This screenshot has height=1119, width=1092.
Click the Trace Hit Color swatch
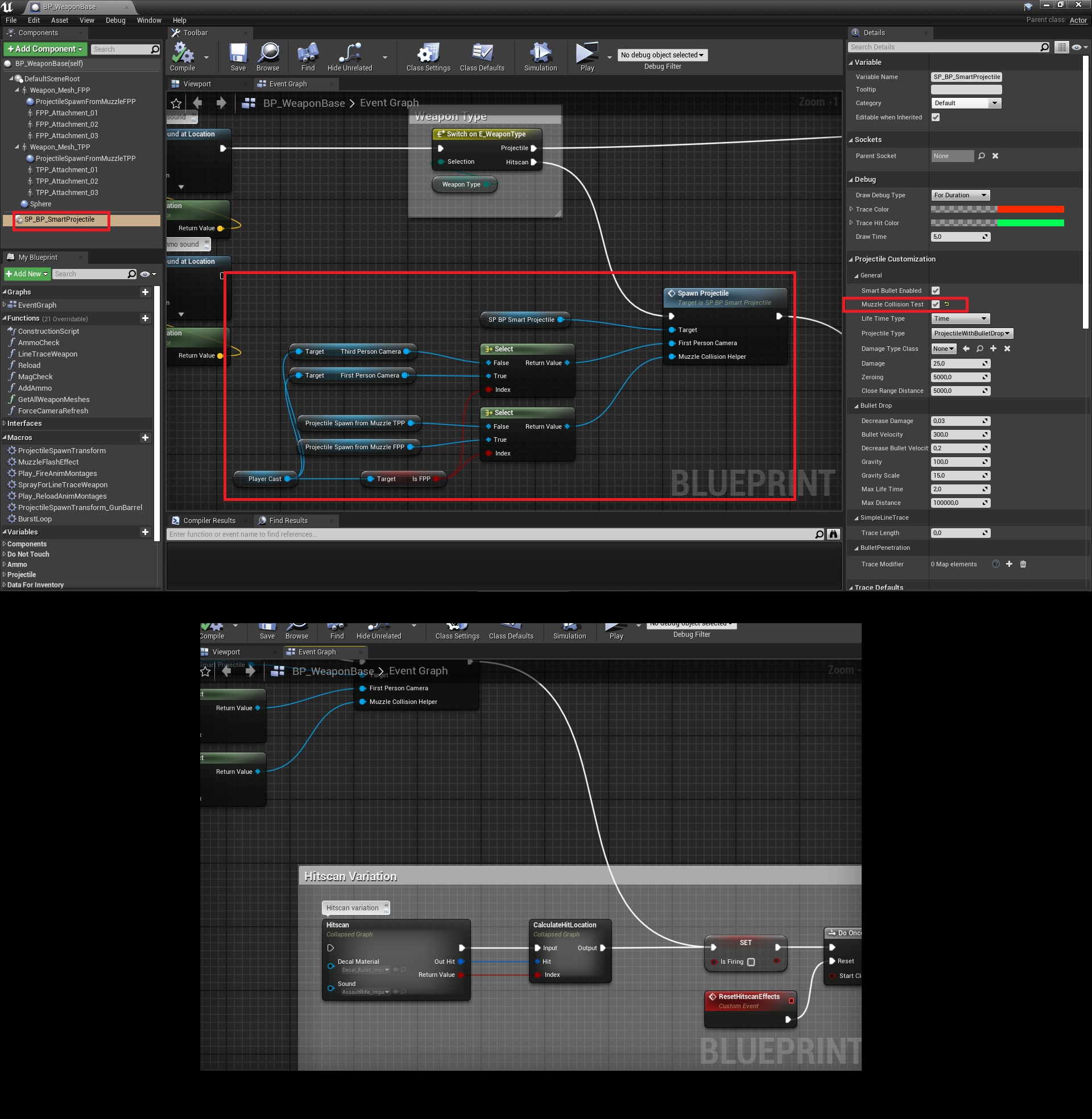pyautogui.click(x=997, y=223)
